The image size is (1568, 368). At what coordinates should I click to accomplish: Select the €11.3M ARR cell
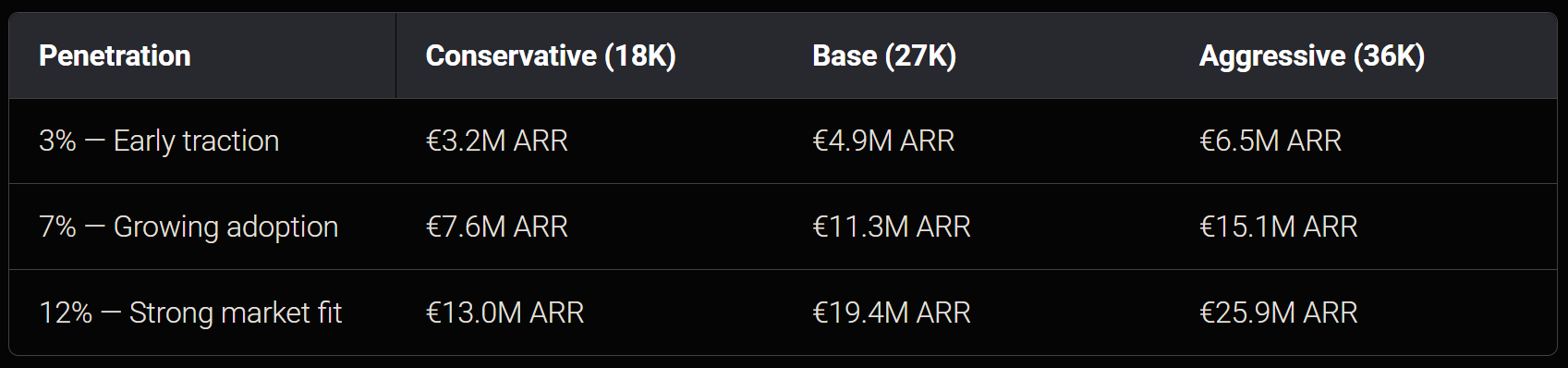(x=892, y=227)
